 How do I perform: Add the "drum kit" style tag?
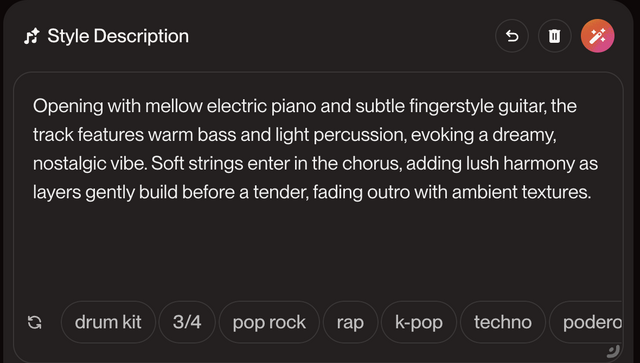coord(108,322)
